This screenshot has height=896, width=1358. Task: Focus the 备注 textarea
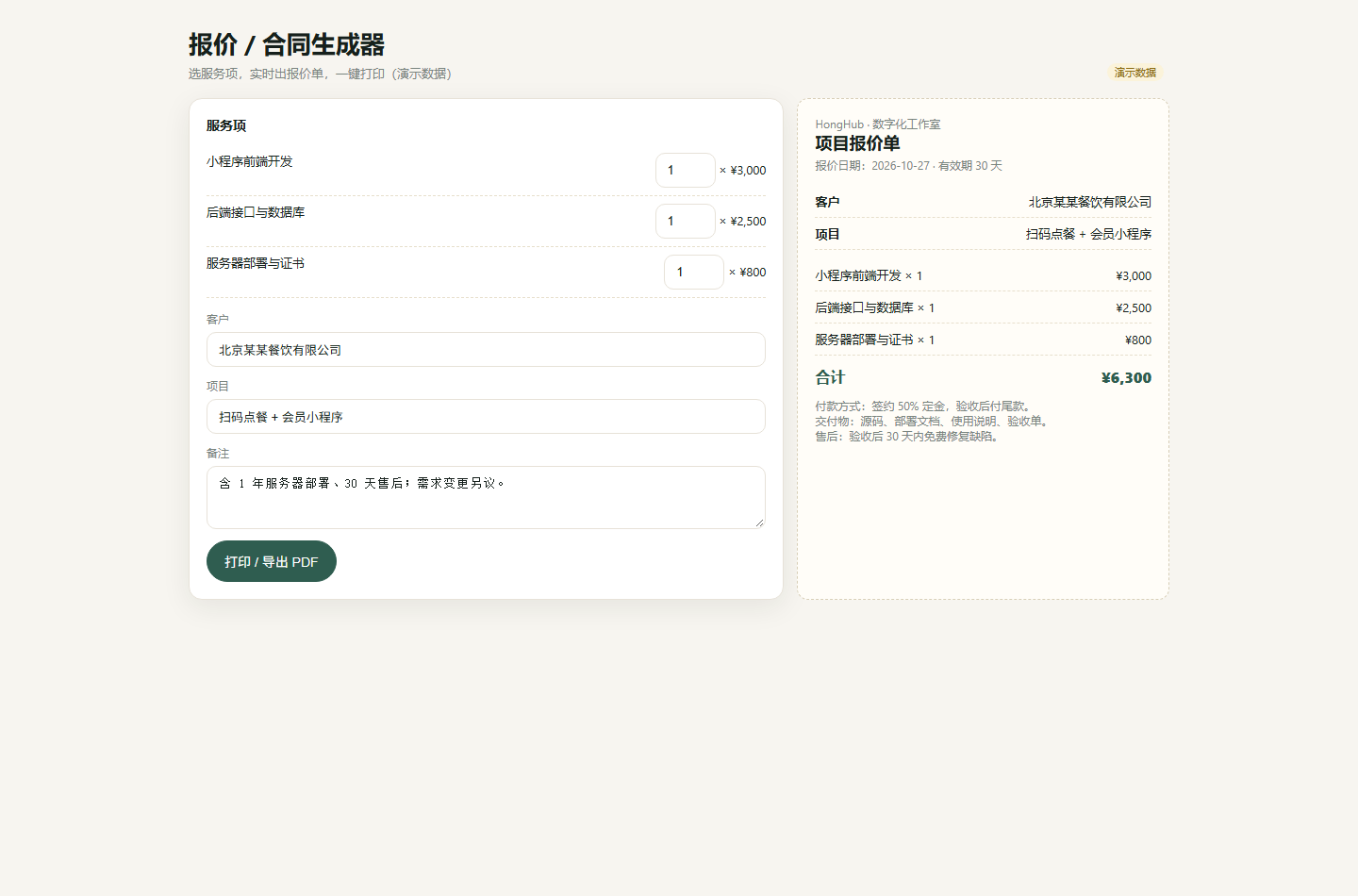(486, 497)
